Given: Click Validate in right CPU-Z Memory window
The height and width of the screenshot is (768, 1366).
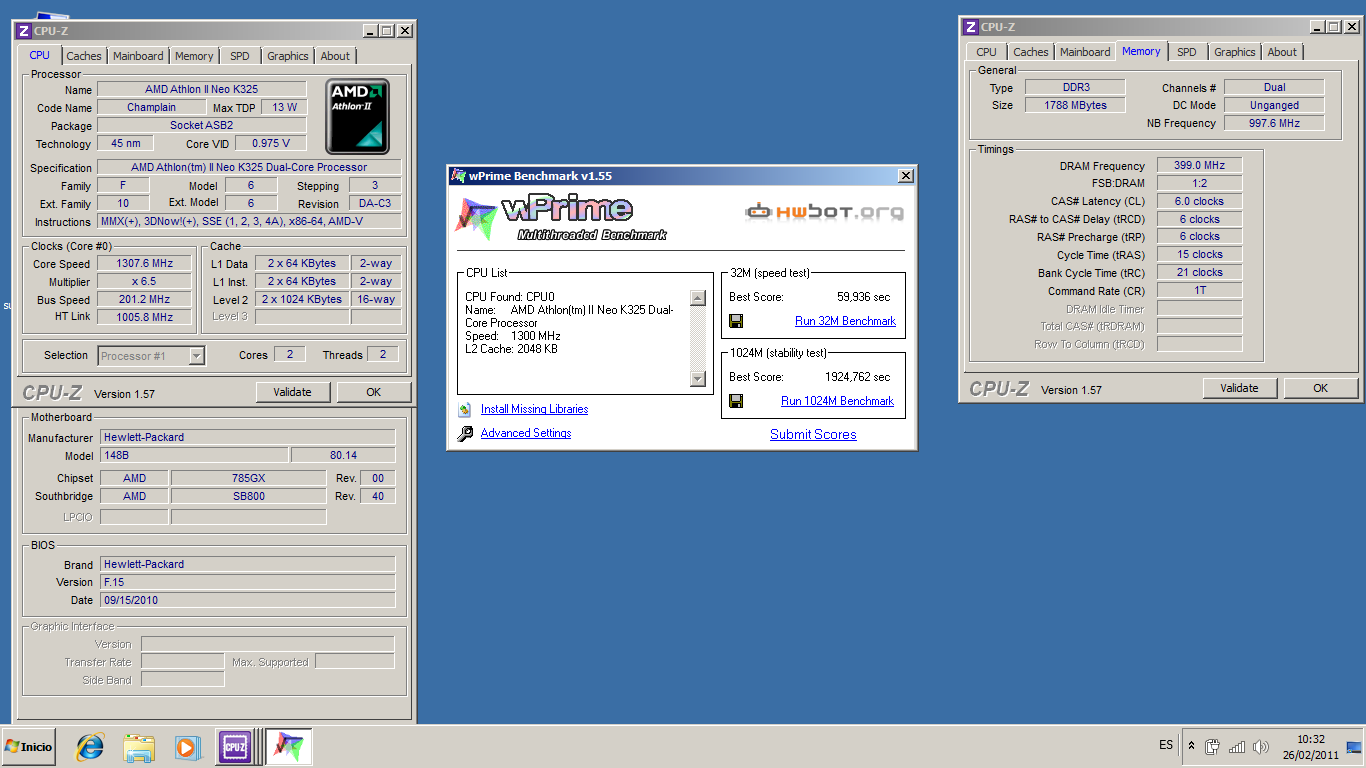Looking at the screenshot, I should click(1240, 388).
